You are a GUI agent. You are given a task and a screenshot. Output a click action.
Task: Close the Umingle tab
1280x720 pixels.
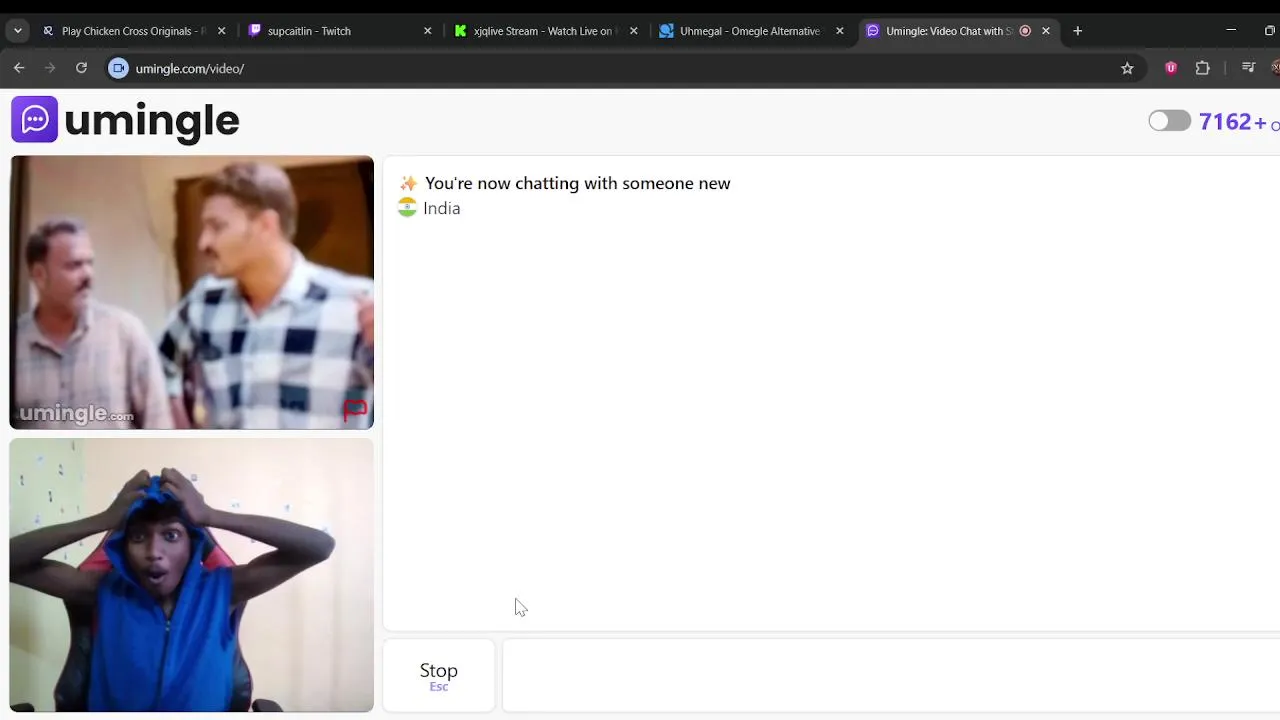point(1046,31)
